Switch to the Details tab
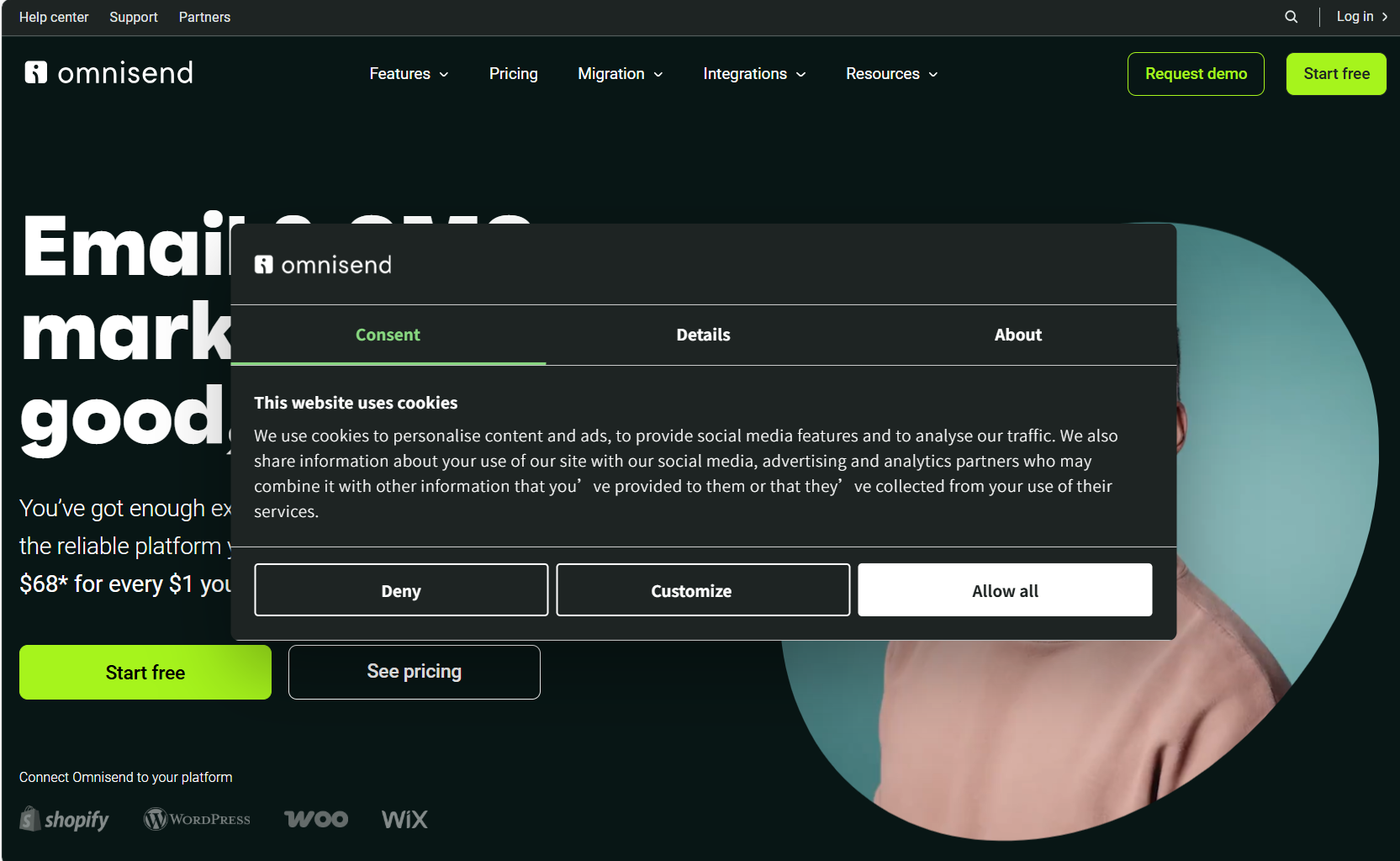The width and height of the screenshot is (1400, 861). (x=703, y=335)
